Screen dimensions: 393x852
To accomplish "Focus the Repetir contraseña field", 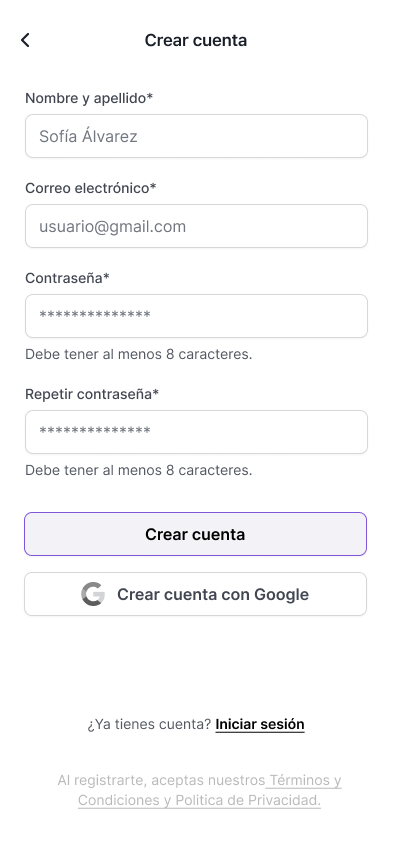I will tap(196, 432).
